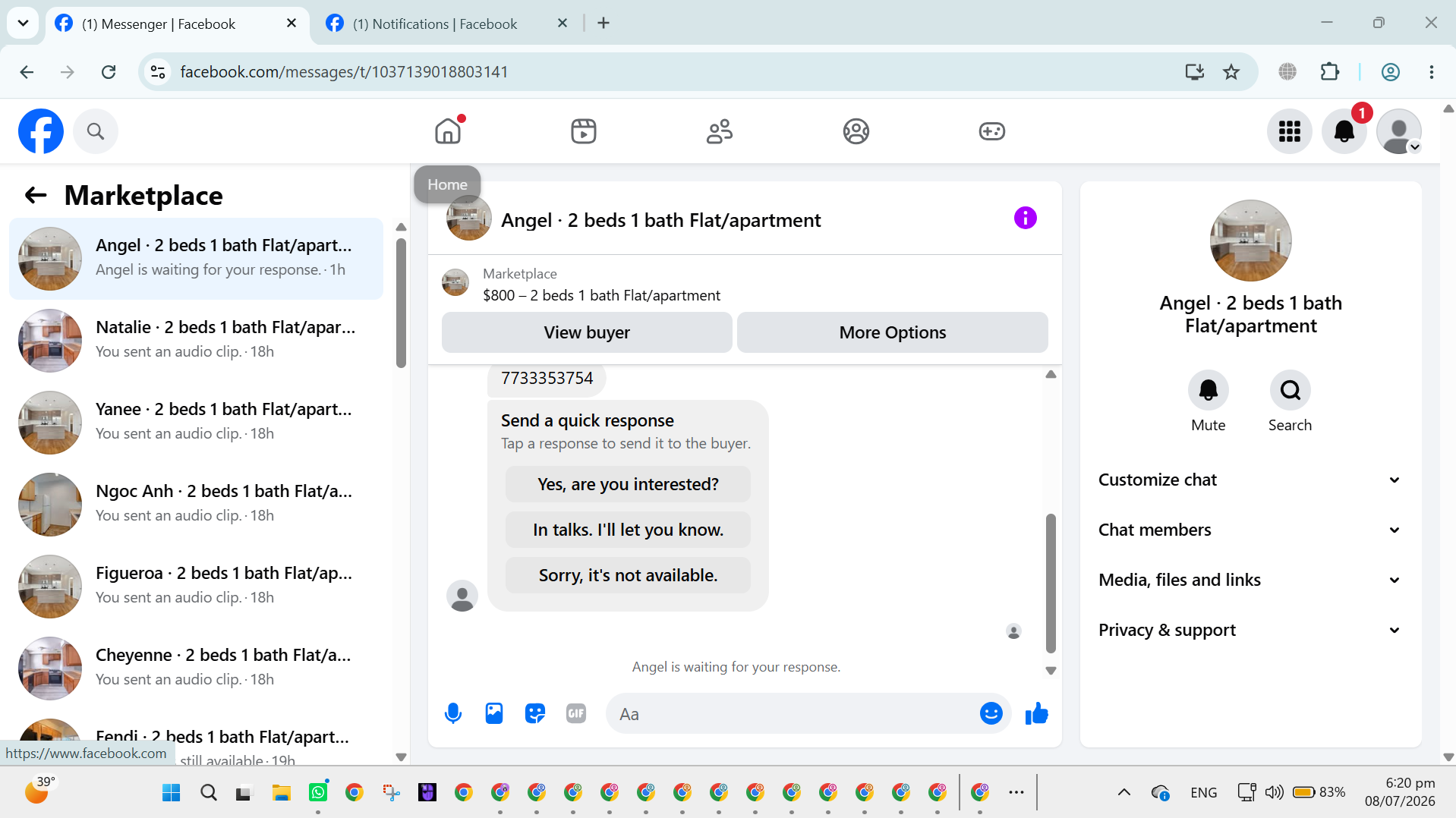Open the Facebook menu grid icon

(1290, 131)
